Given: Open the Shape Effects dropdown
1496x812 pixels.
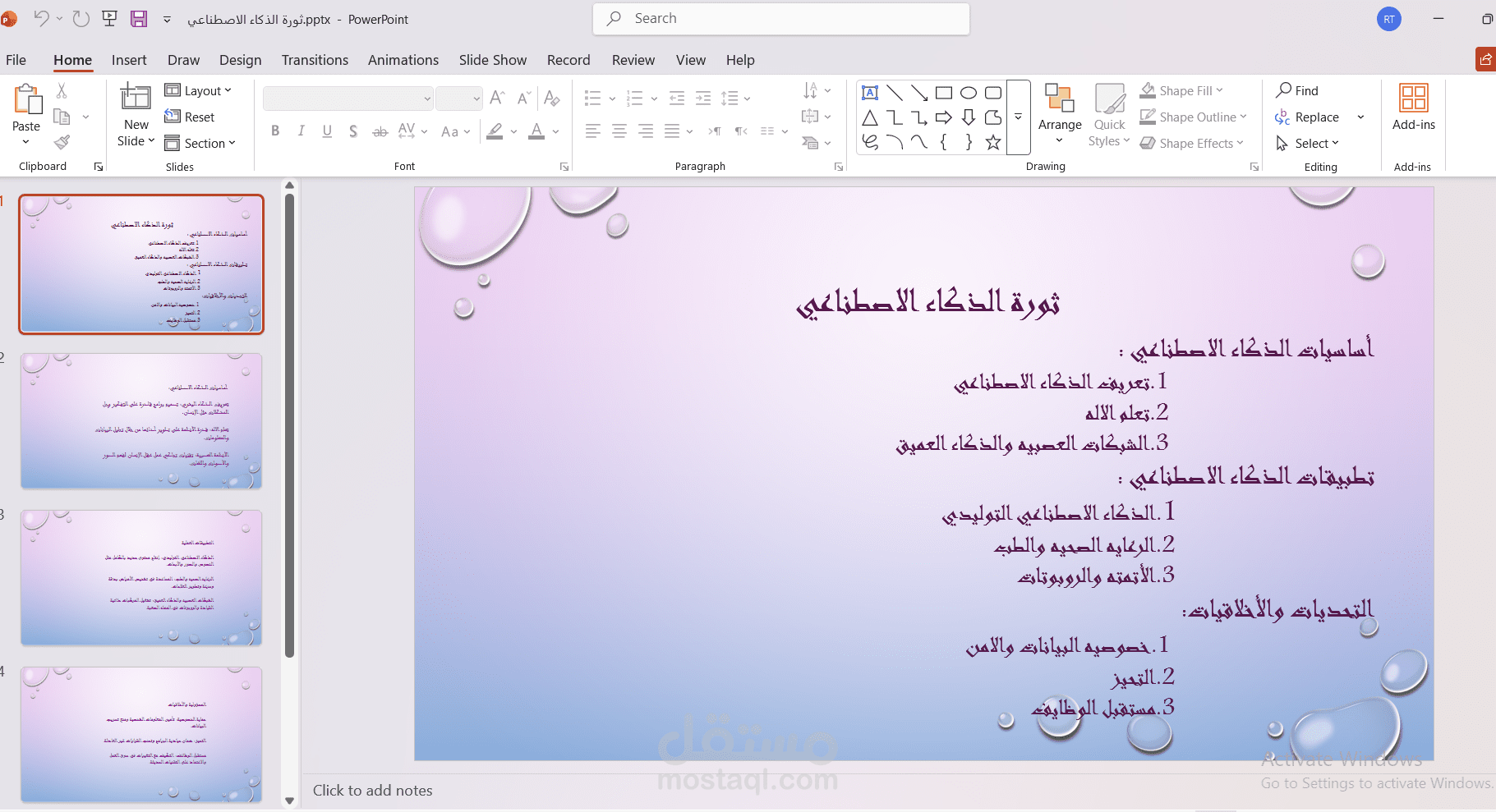Looking at the screenshot, I should tap(1191, 143).
